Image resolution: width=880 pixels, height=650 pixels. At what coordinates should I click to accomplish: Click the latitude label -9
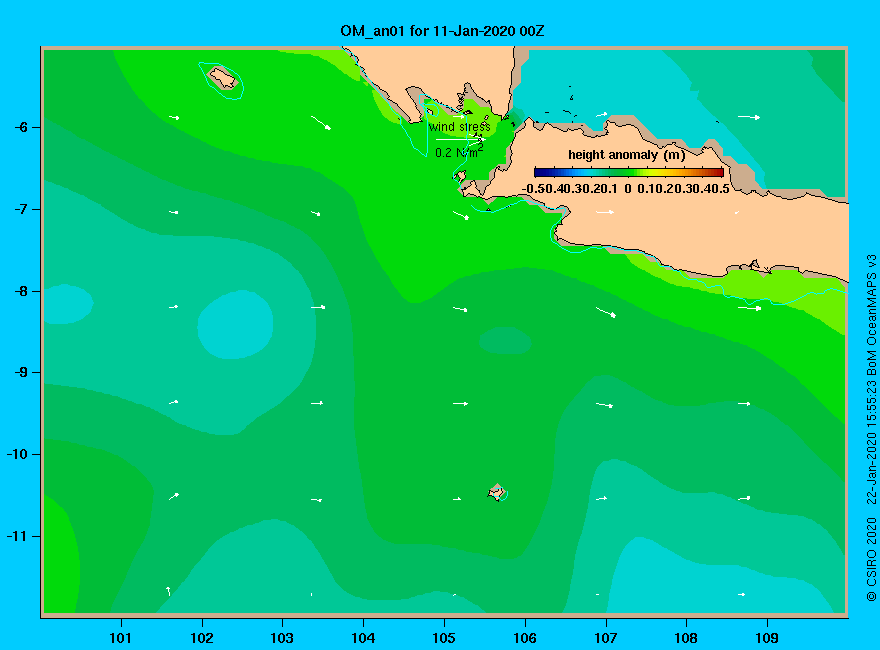coord(21,373)
